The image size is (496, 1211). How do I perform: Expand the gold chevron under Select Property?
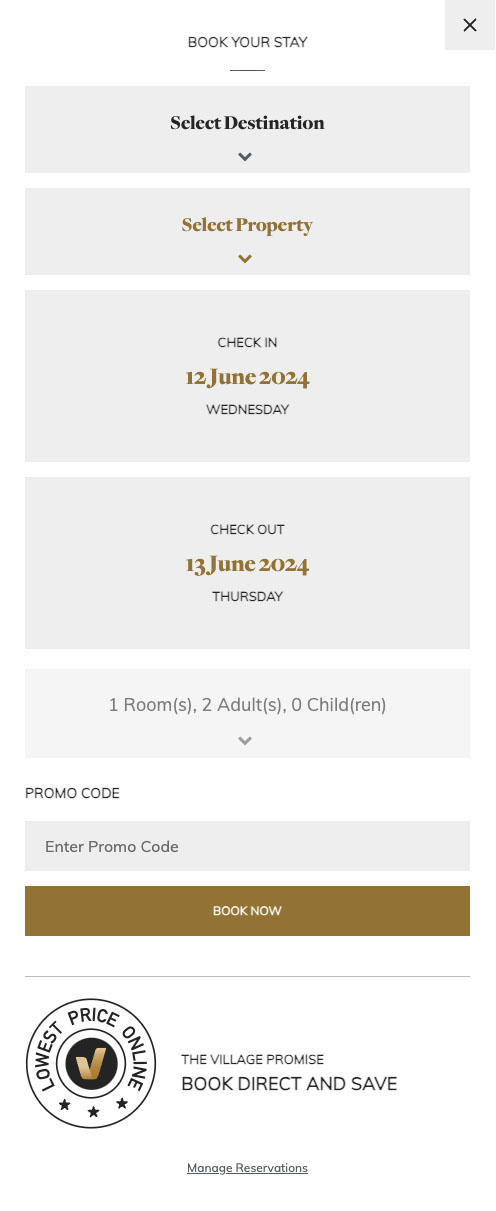(245, 259)
